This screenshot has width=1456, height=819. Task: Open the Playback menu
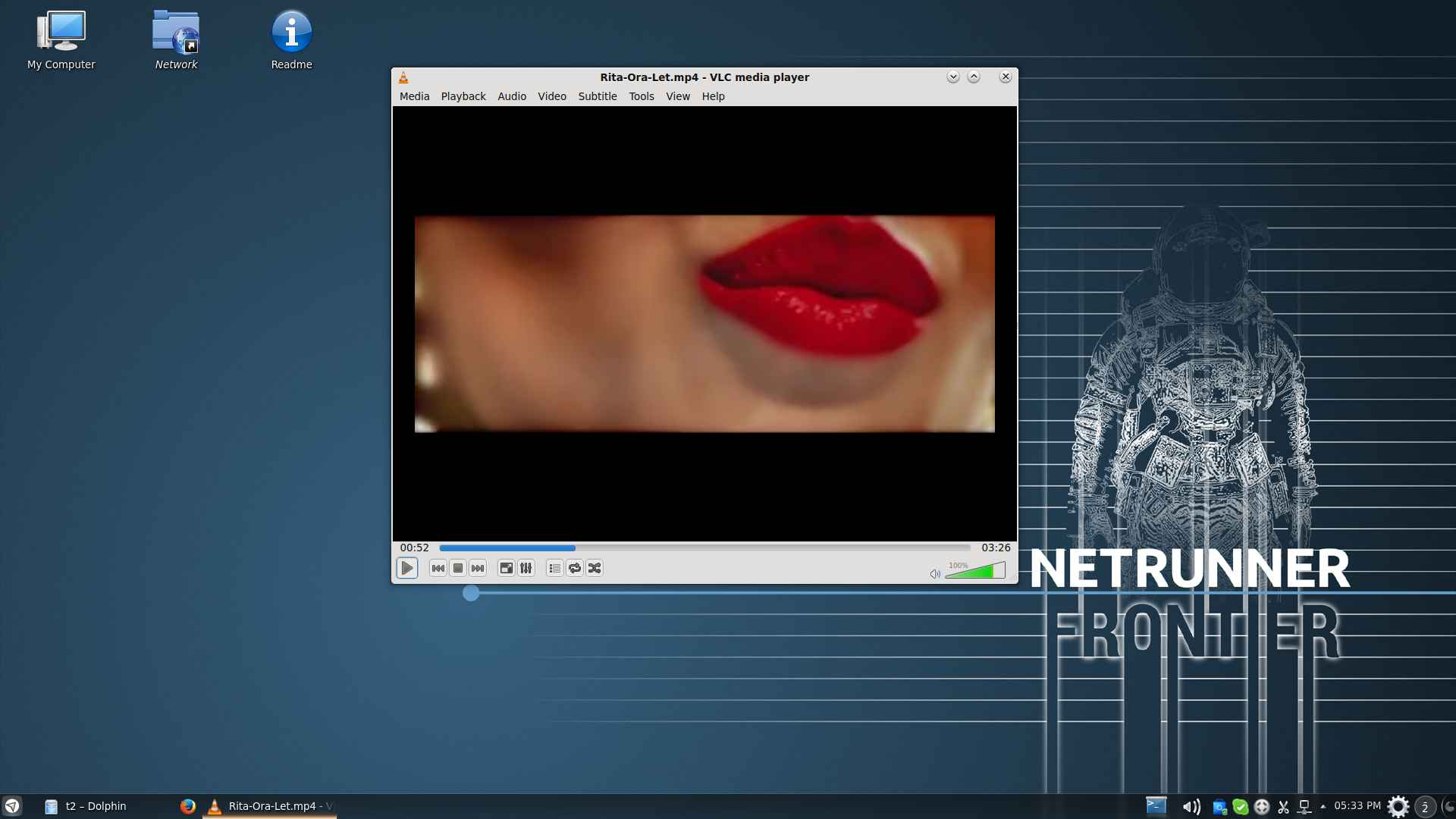point(463,96)
